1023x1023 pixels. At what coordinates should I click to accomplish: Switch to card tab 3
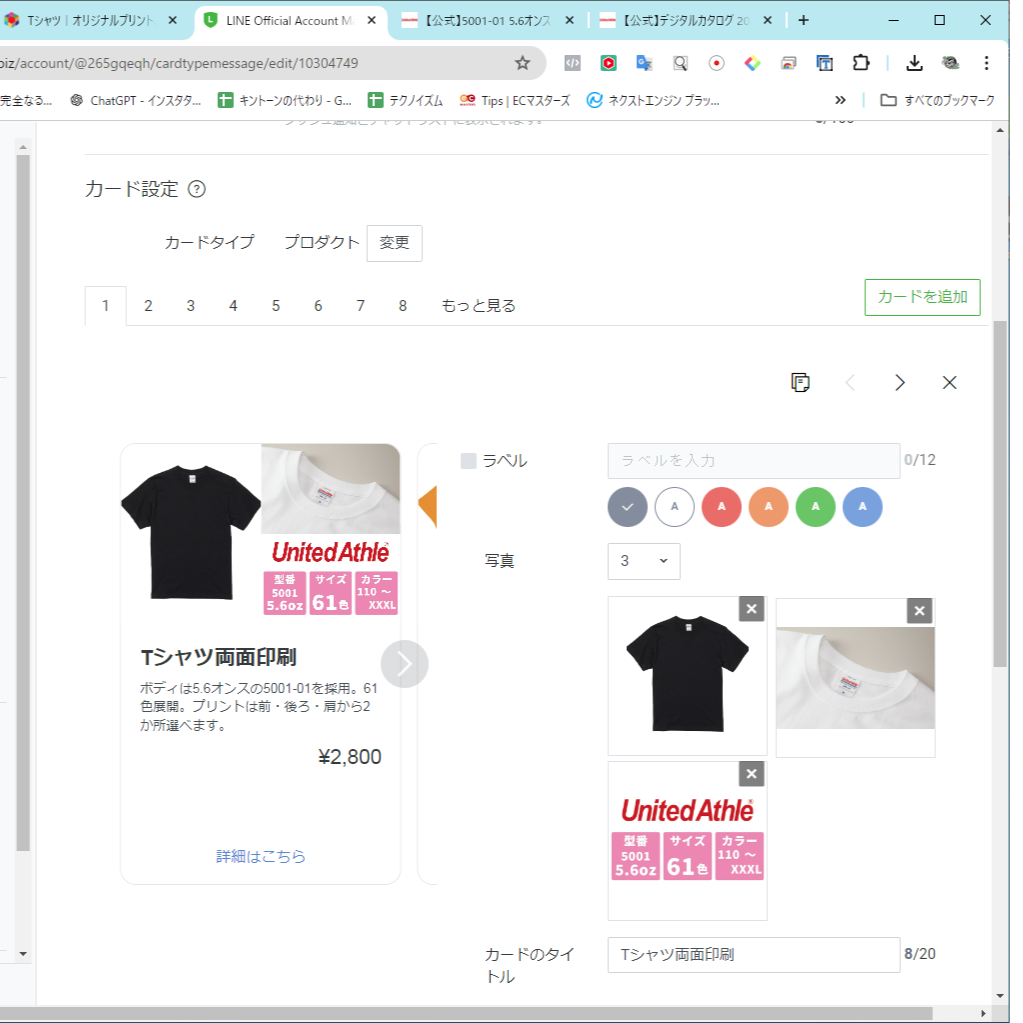click(x=191, y=305)
